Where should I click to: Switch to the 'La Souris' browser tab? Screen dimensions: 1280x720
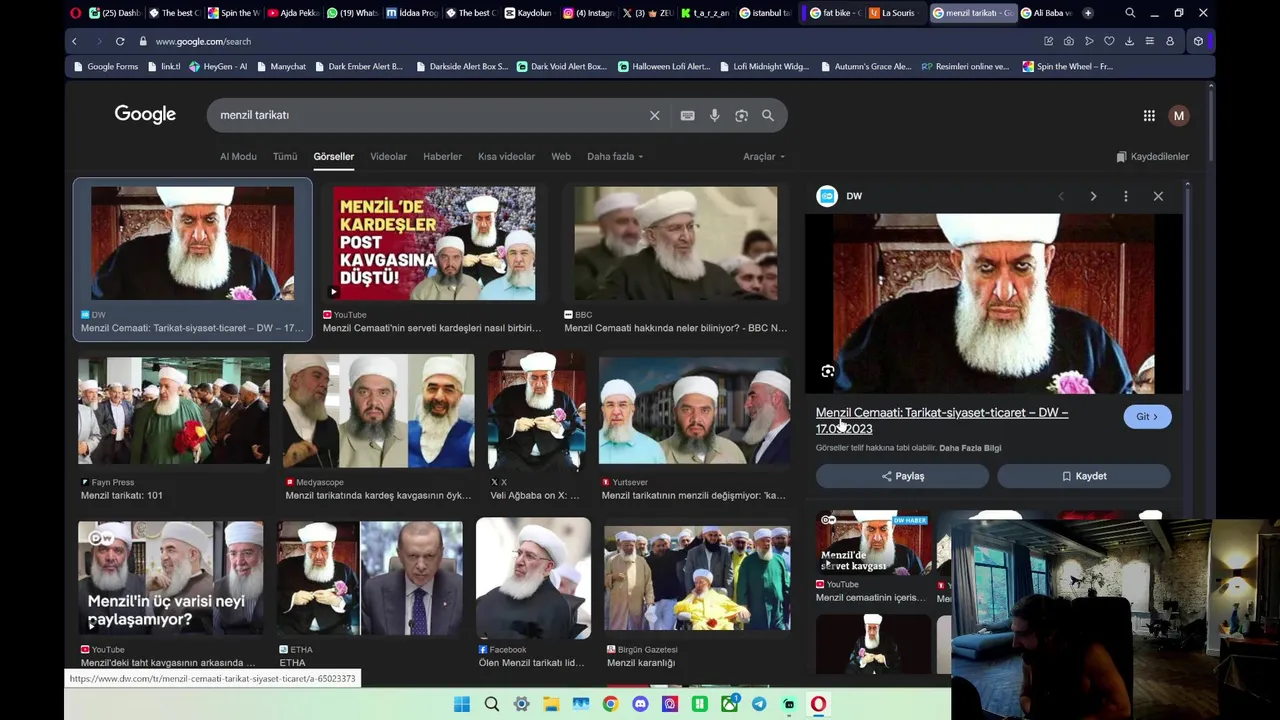(x=893, y=13)
